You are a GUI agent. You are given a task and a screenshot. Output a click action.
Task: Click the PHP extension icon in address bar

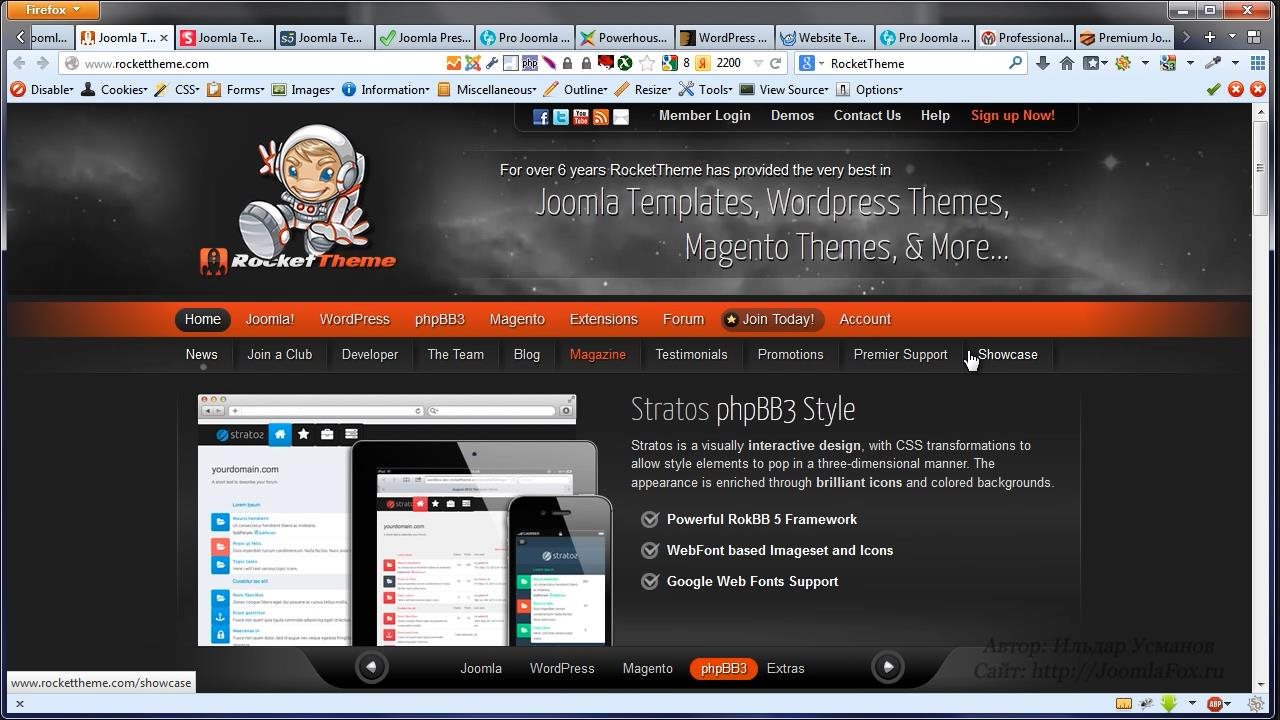pyautogui.click(x=529, y=63)
